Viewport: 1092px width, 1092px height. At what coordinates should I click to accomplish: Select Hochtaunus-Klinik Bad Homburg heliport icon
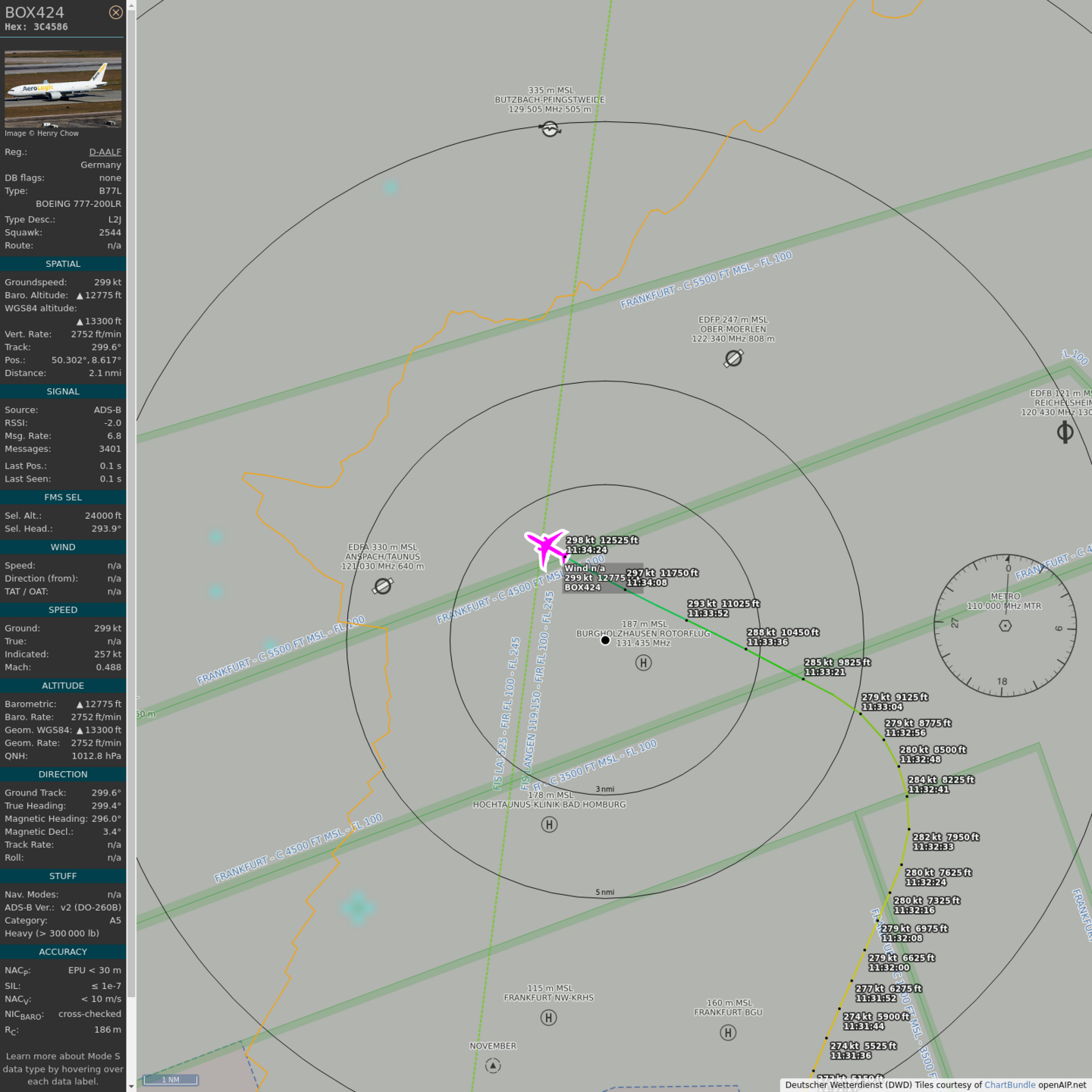pyautogui.click(x=549, y=824)
